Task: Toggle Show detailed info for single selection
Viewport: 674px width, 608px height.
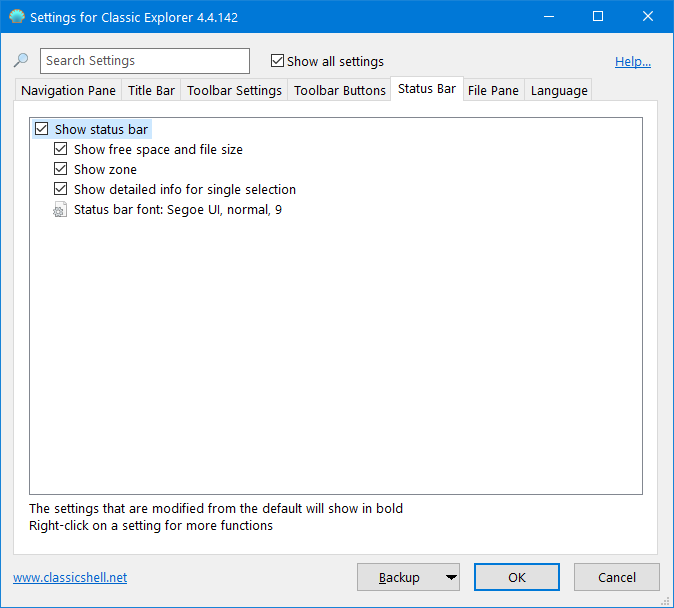Action: 61,189
